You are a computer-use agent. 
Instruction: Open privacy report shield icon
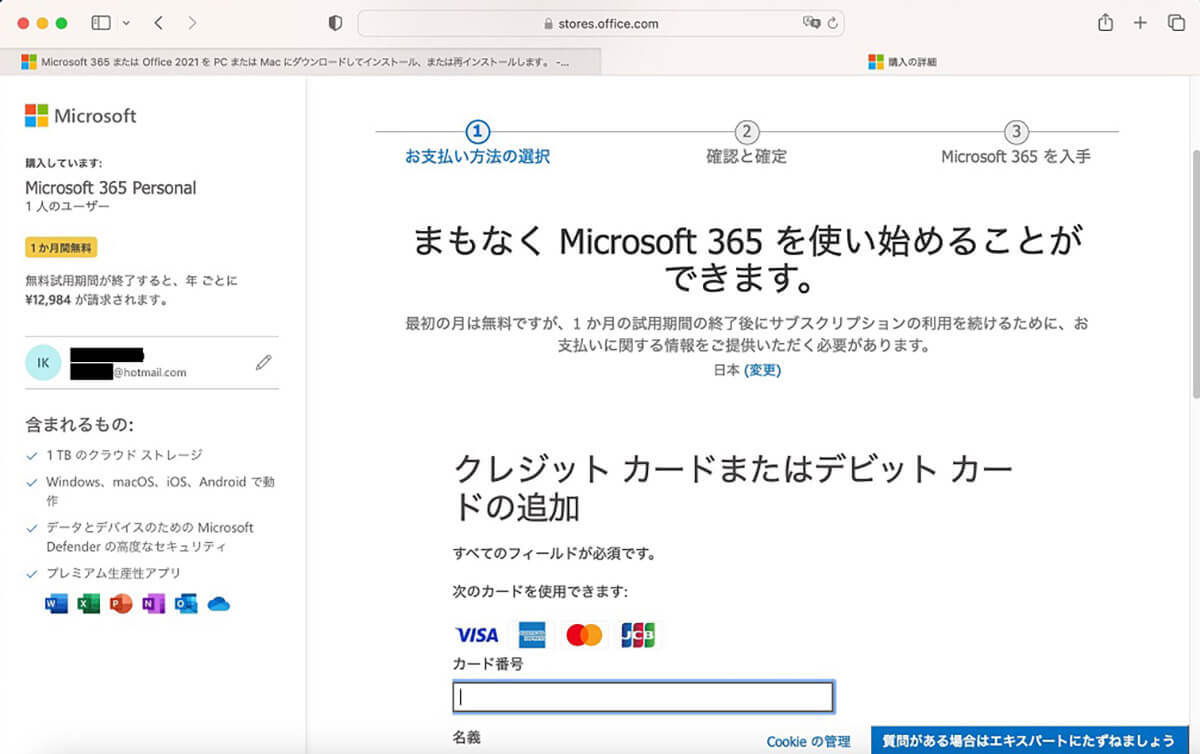pyautogui.click(x=335, y=23)
